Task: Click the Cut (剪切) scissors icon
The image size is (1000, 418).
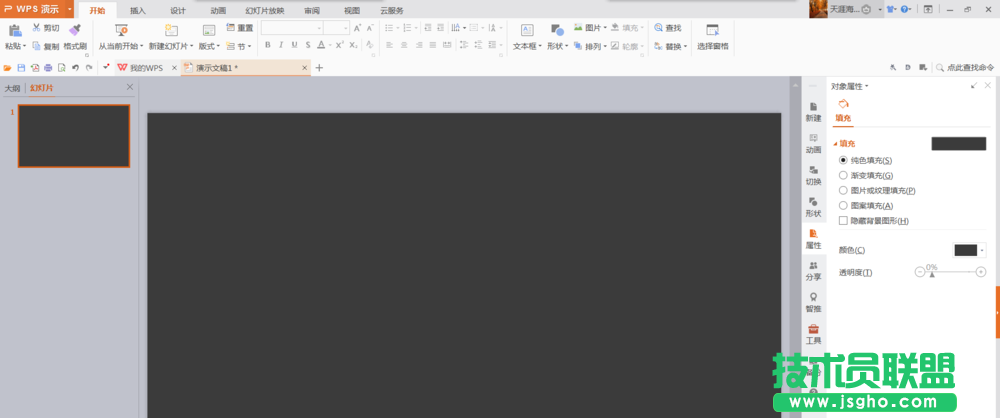Action: [37, 29]
